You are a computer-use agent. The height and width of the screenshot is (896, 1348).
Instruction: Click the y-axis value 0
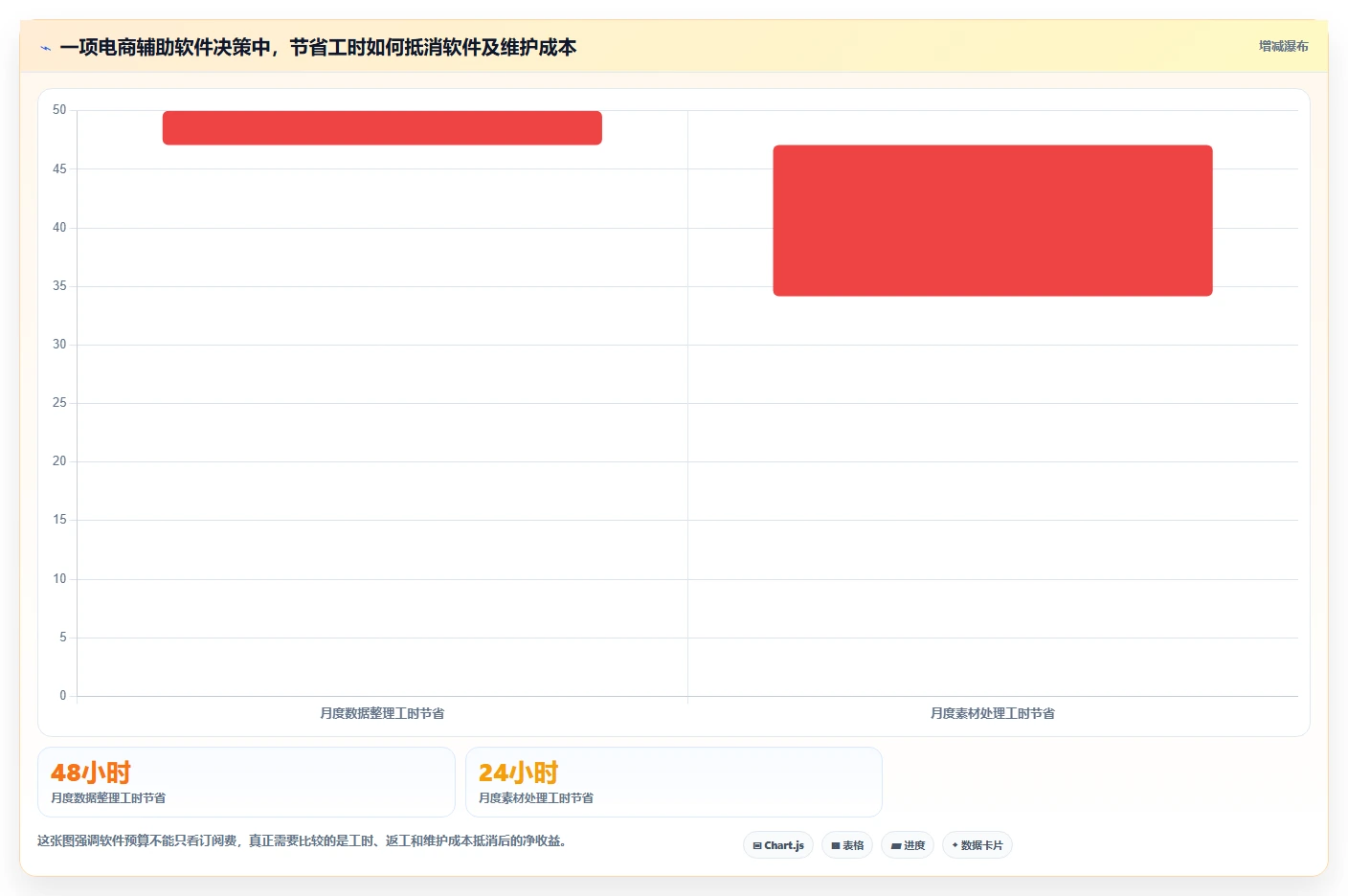(x=63, y=695)
